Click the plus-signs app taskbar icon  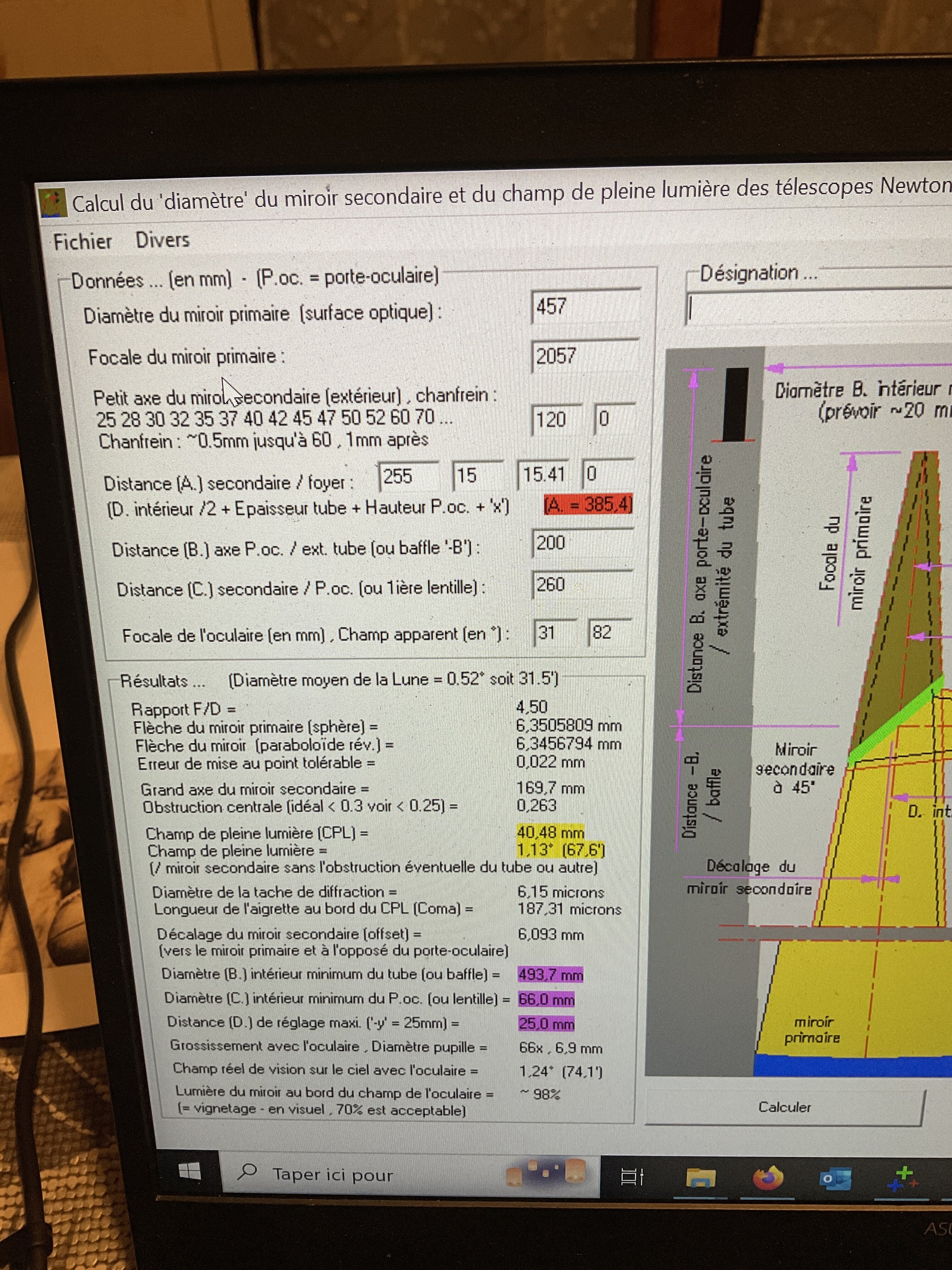(x=903, y=1179)
